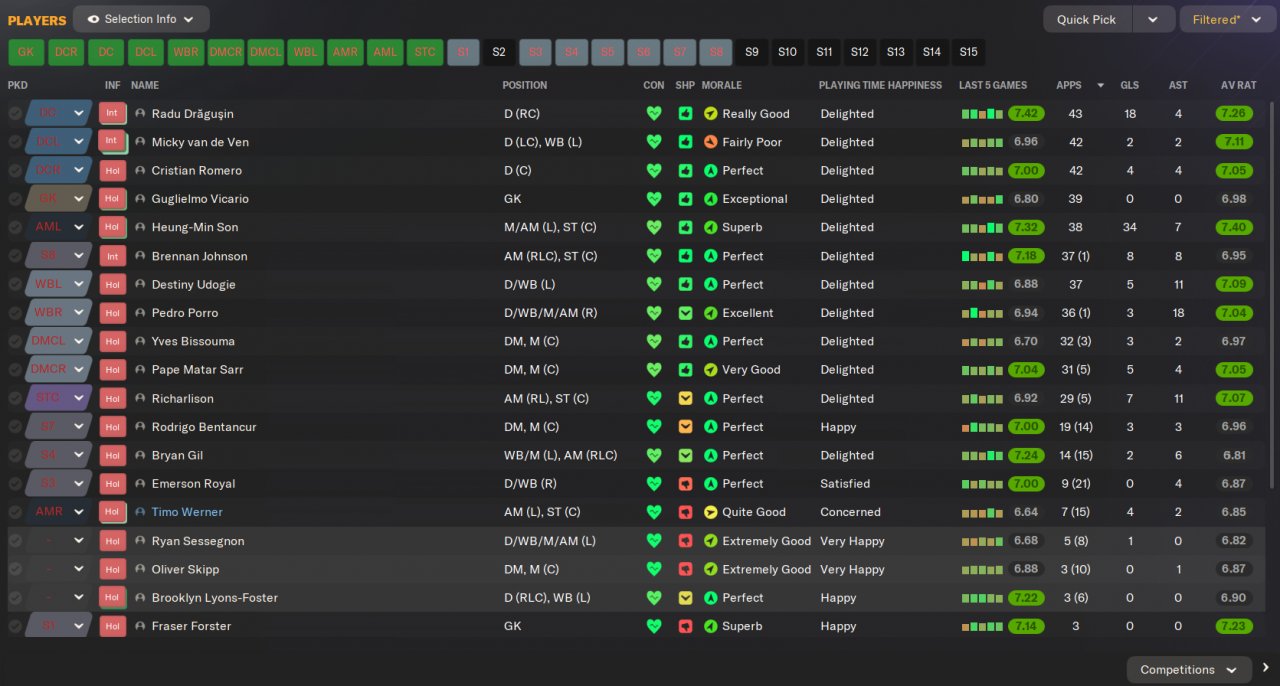This screenshot has width=1280, height=686.
Task: Click the Quick Pick button
Action: click(x=1087, y=19)
